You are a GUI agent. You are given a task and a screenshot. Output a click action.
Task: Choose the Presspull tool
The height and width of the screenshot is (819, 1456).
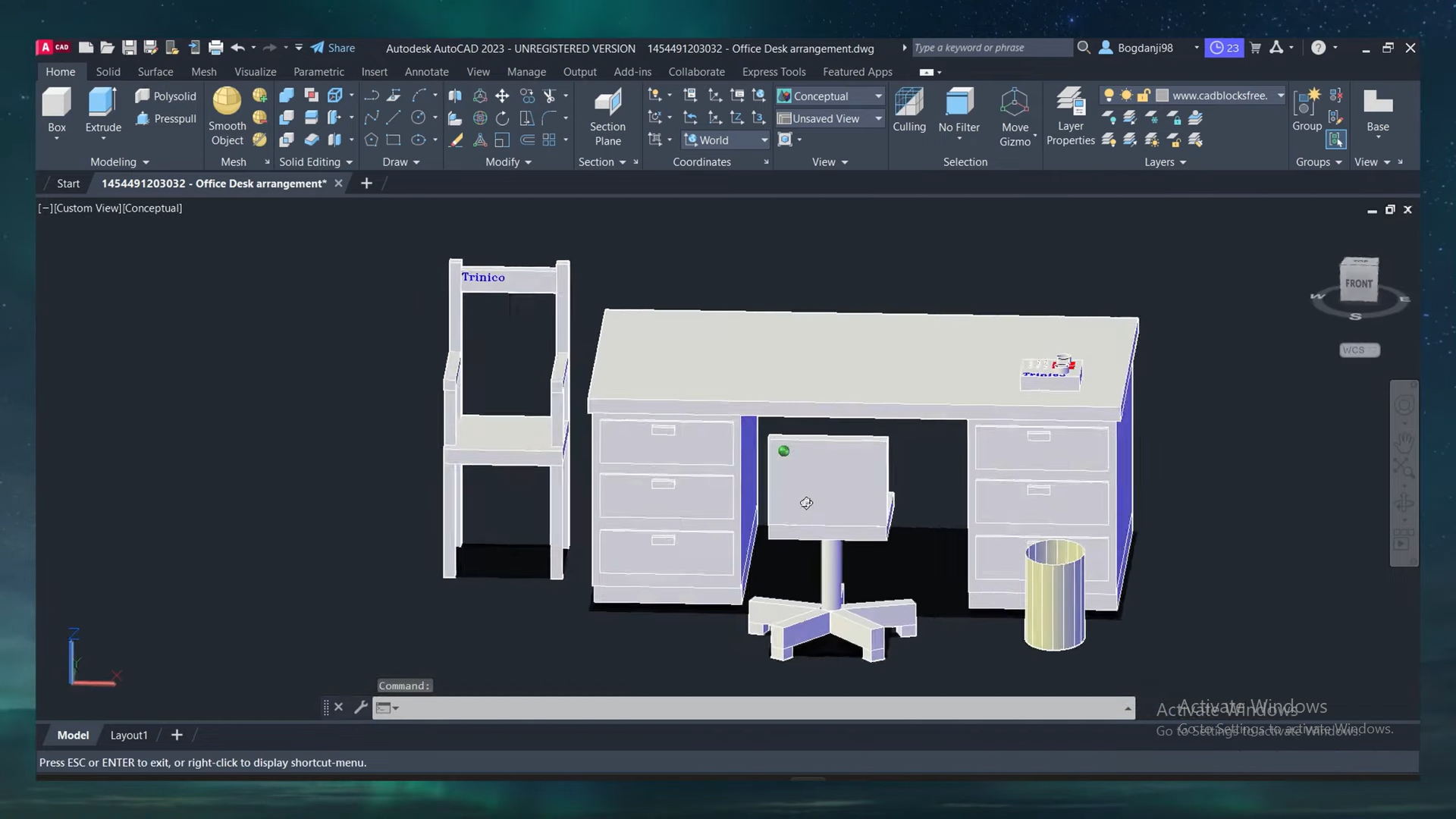point(165,118)
